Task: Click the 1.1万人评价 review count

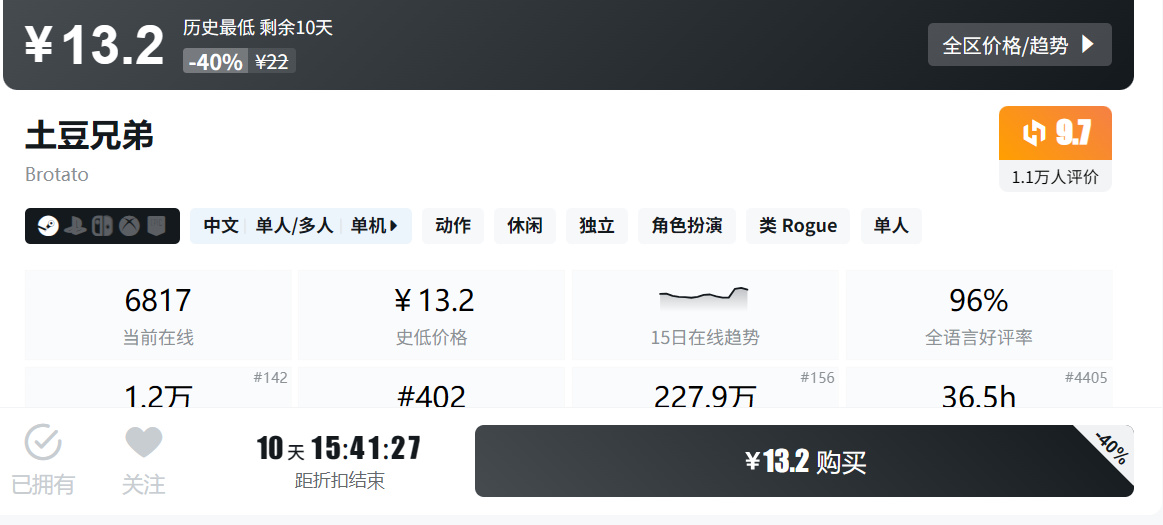Action: coord(1055,177)
